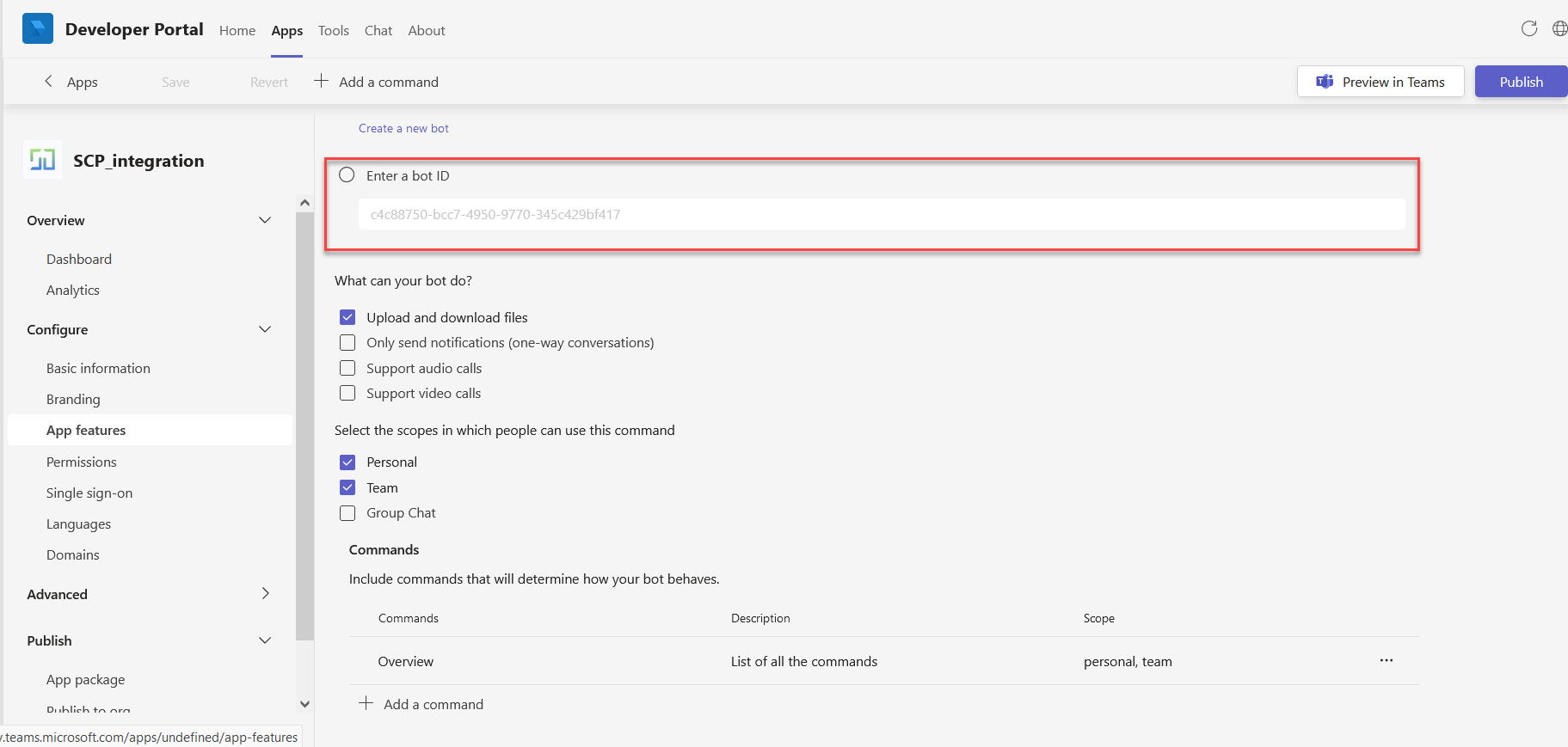Click the Developer Portal logo icon
This screenshot has height=747, width=1568.
coord(38,29)
